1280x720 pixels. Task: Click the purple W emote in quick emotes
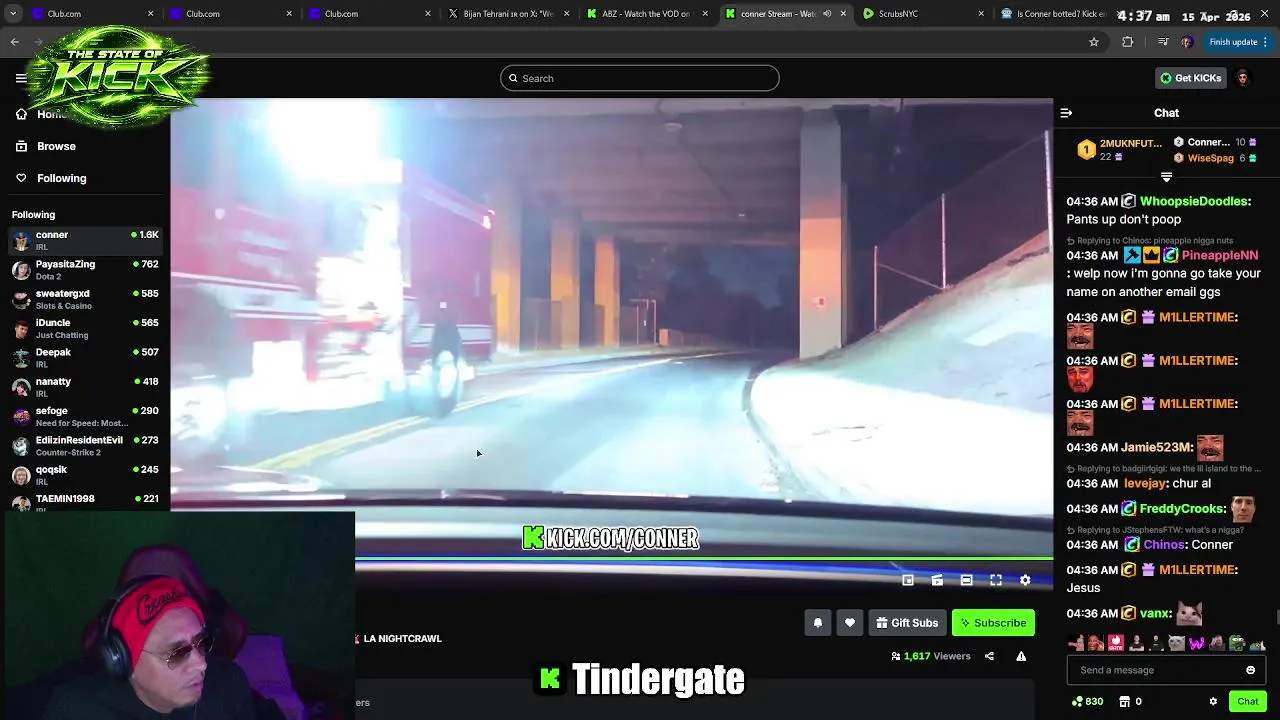pyautogui.click(x=1196, y=643)
